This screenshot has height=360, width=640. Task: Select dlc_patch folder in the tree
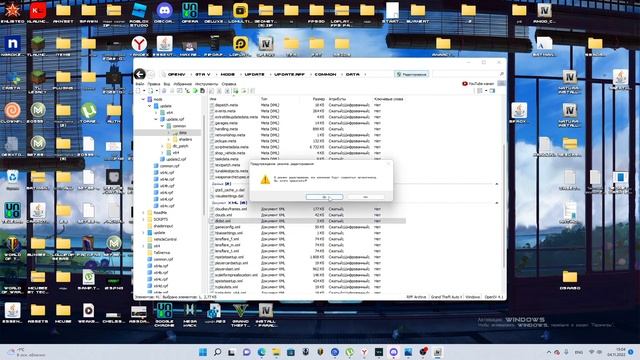click(x=180, y=146)
